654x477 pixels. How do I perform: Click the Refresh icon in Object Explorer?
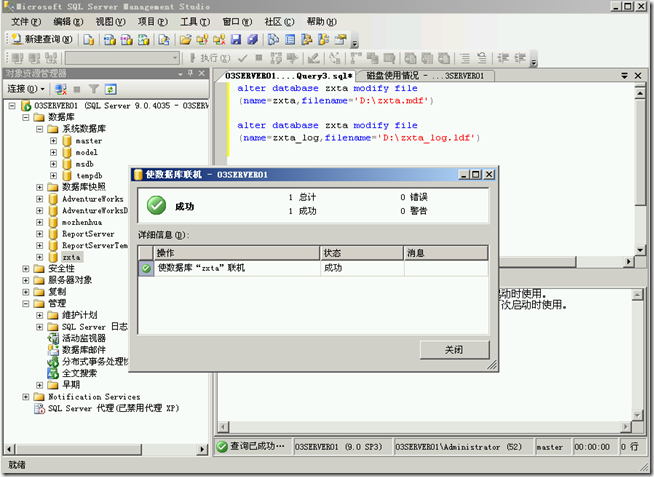111,89
